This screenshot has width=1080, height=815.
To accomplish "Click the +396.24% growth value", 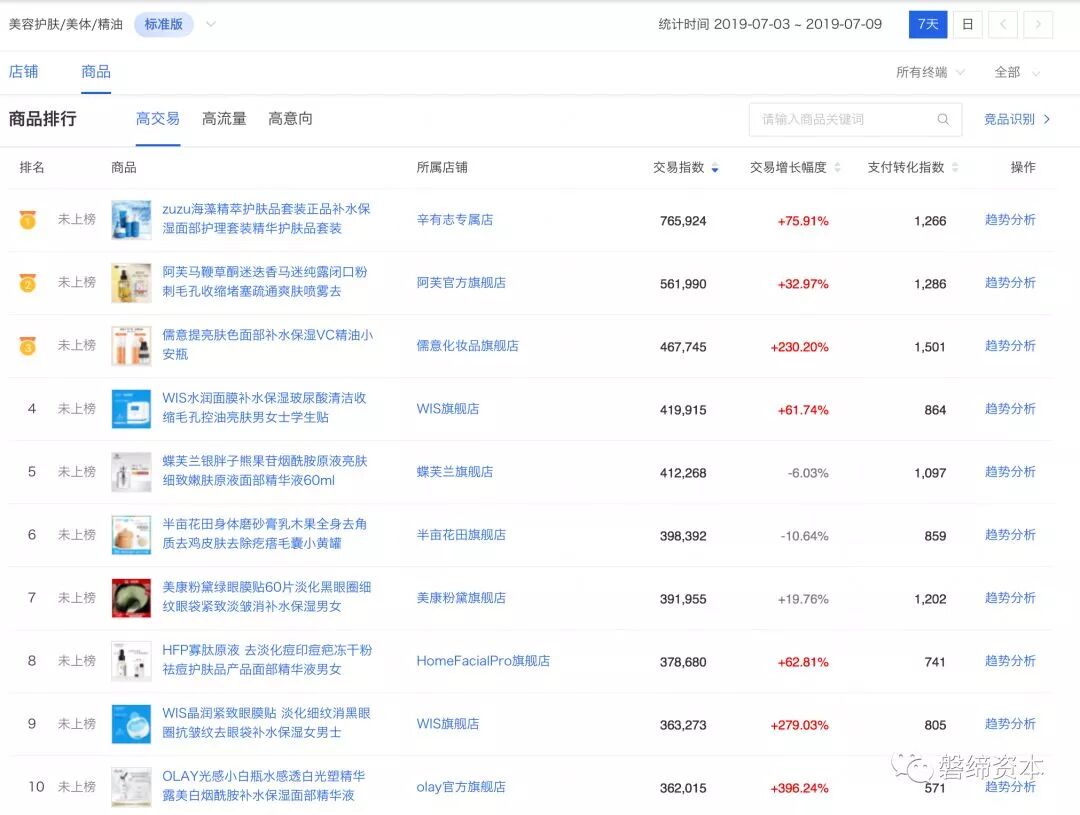I will click(799, 788).
